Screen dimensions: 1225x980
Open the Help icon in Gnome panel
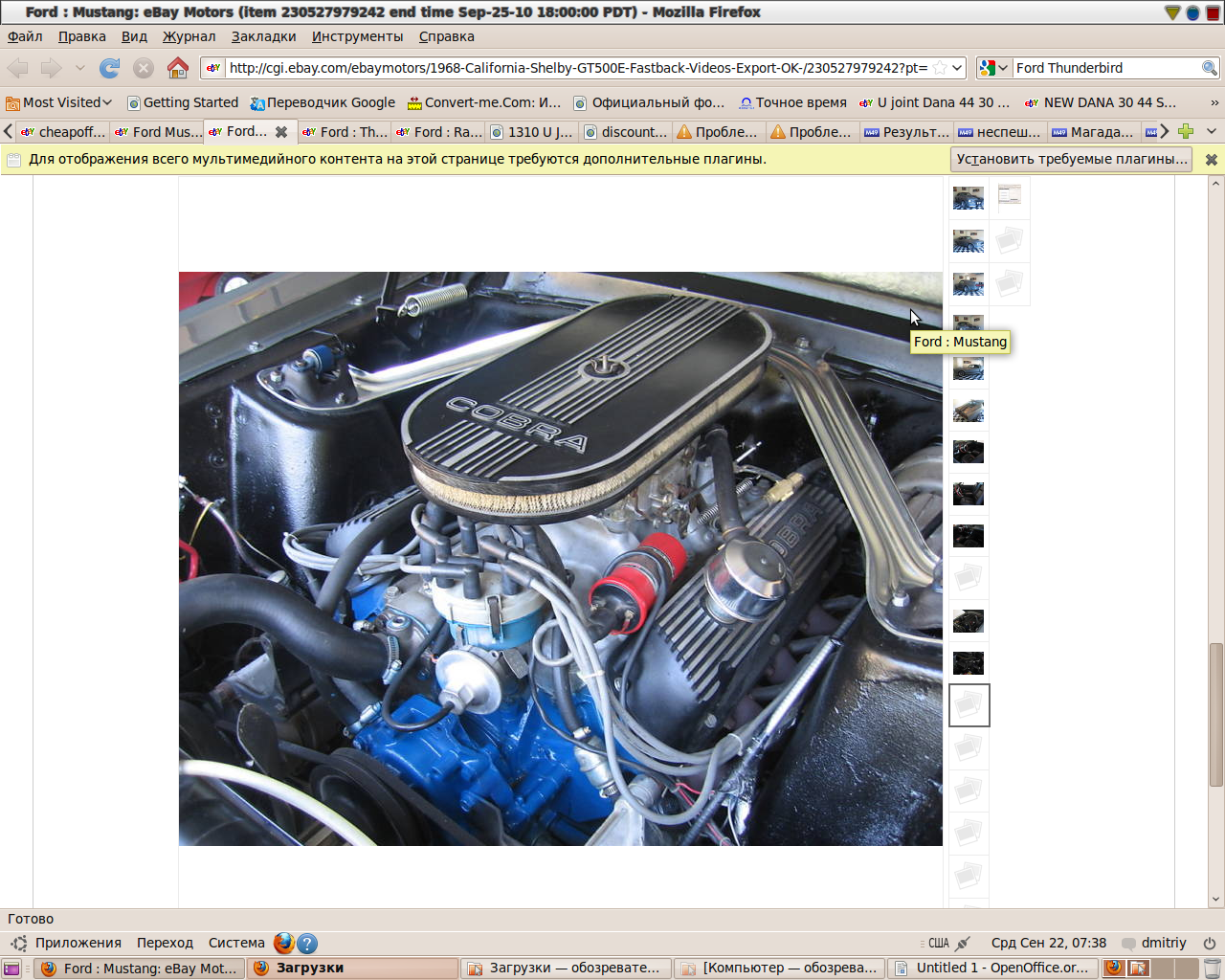tap(307, 943)
